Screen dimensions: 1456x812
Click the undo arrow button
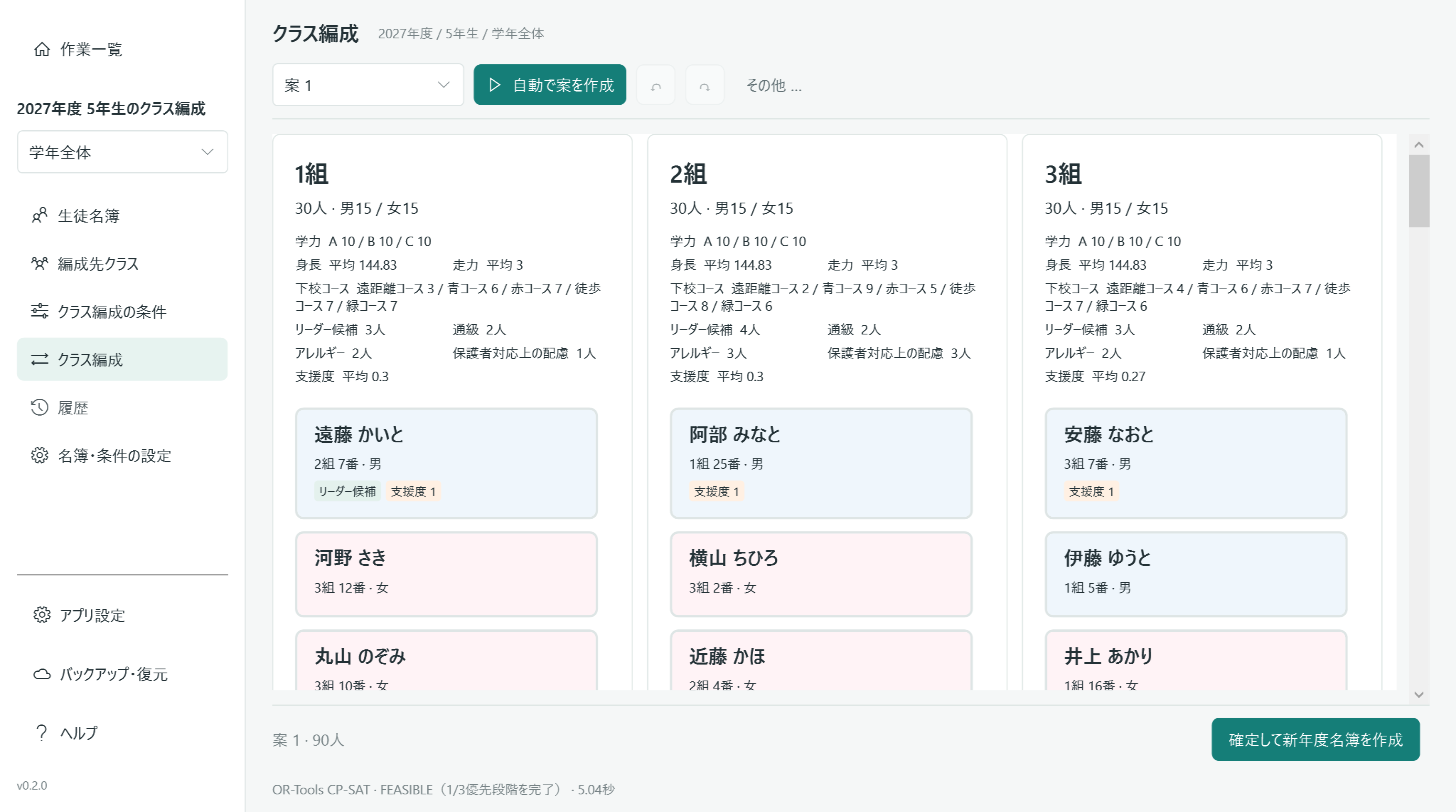(656, 86)
